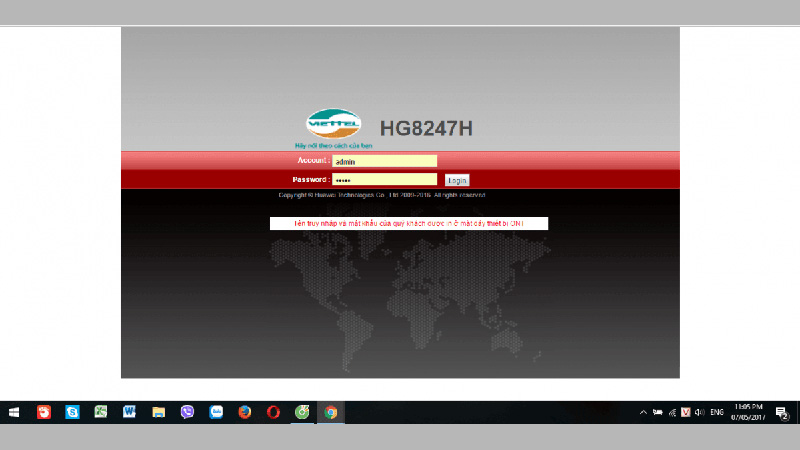Open Firefox from the taskbar
This screenshot has width=800, height=450.
(244, 412)
